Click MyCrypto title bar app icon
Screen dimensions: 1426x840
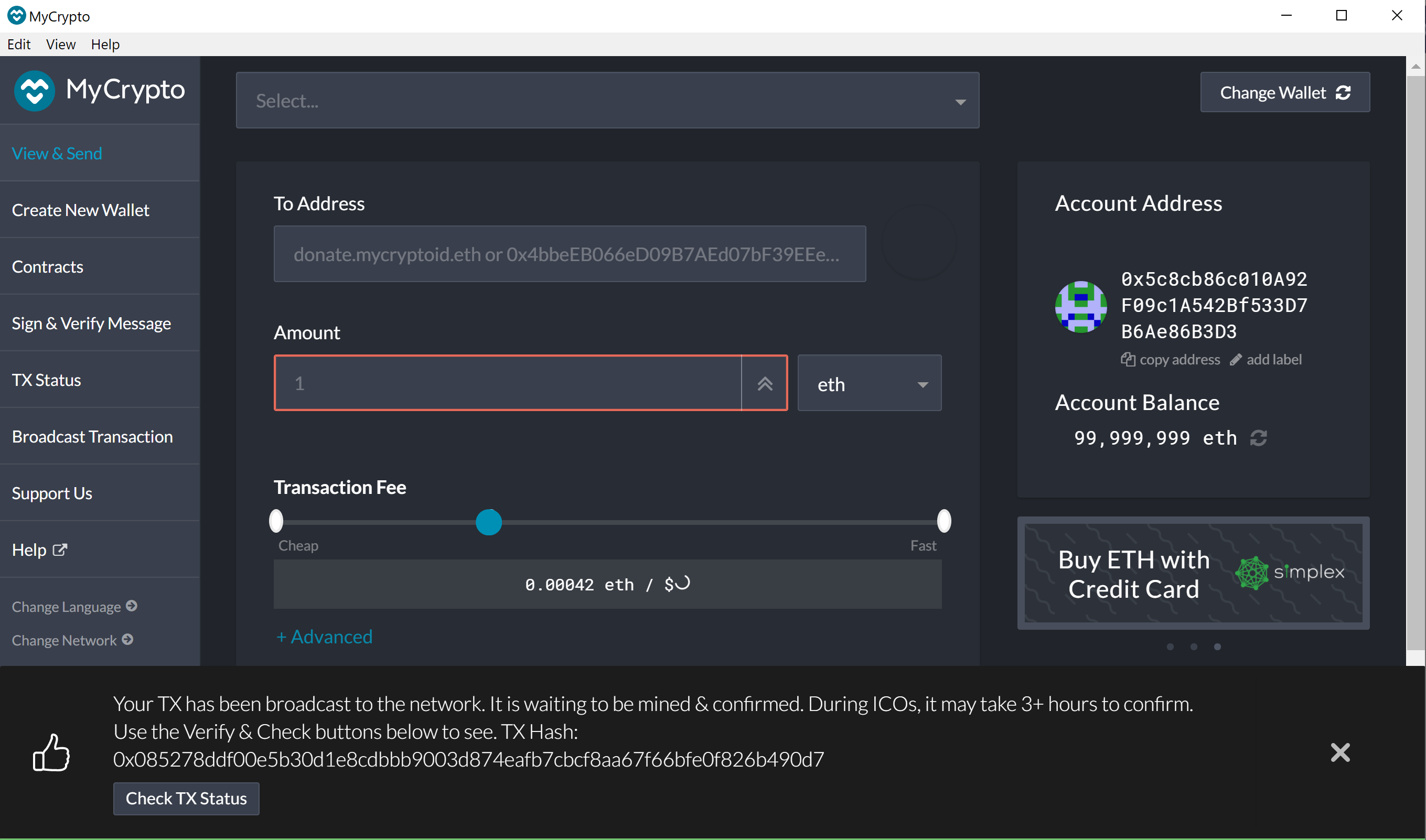pos(16,15)
